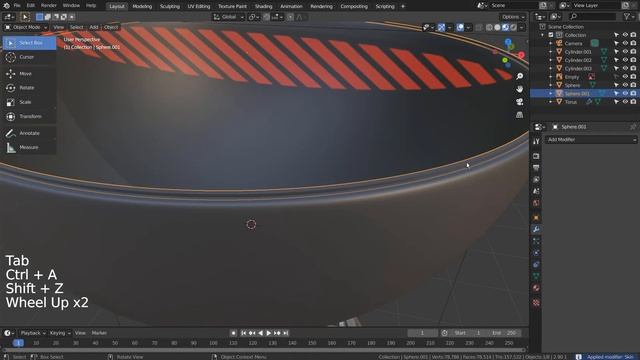Open the Material properties tab

tap(536, 288)
